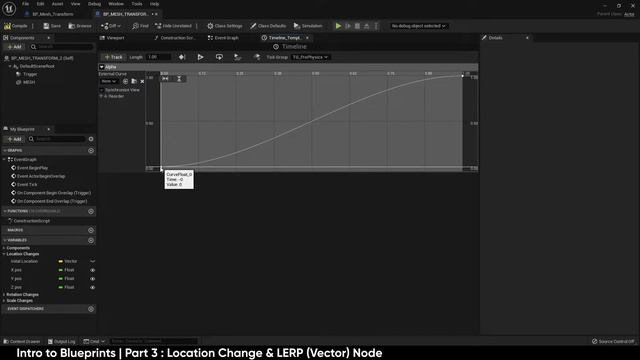Zoom to fit horizontal in curve editor

(165, 79)
